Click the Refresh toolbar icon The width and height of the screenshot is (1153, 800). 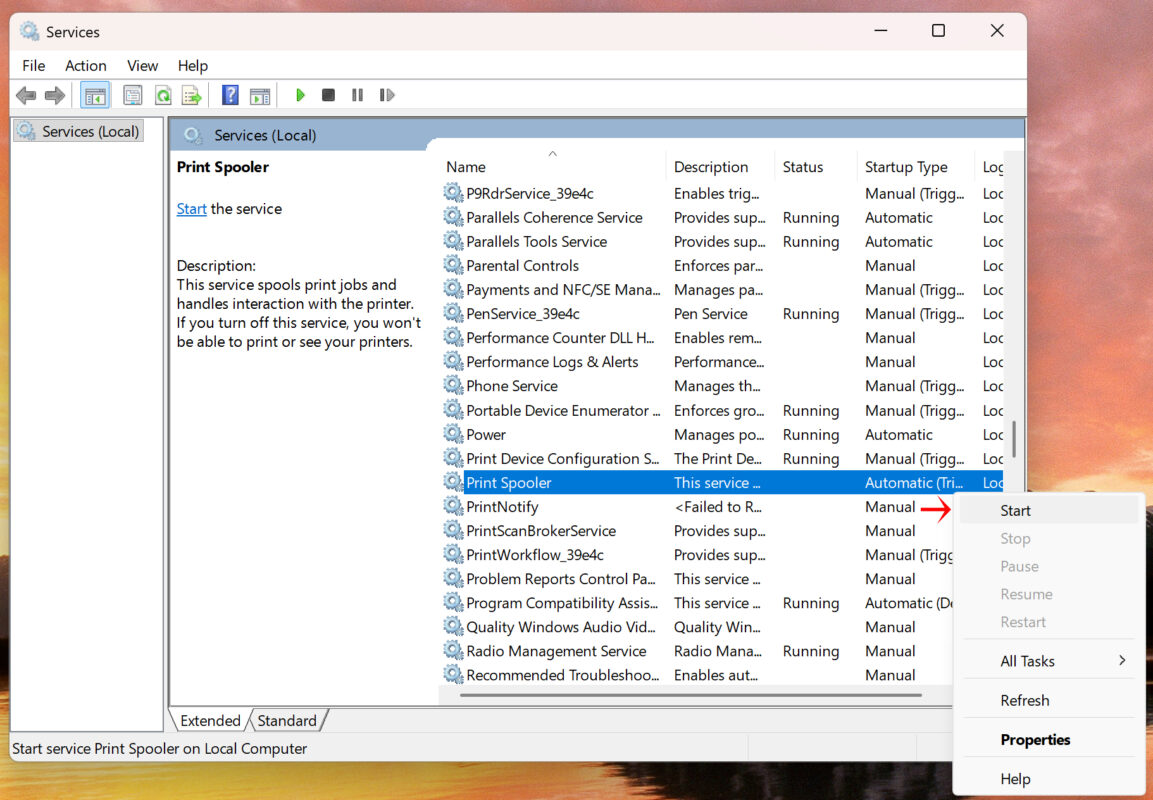(x=163, y=95)
